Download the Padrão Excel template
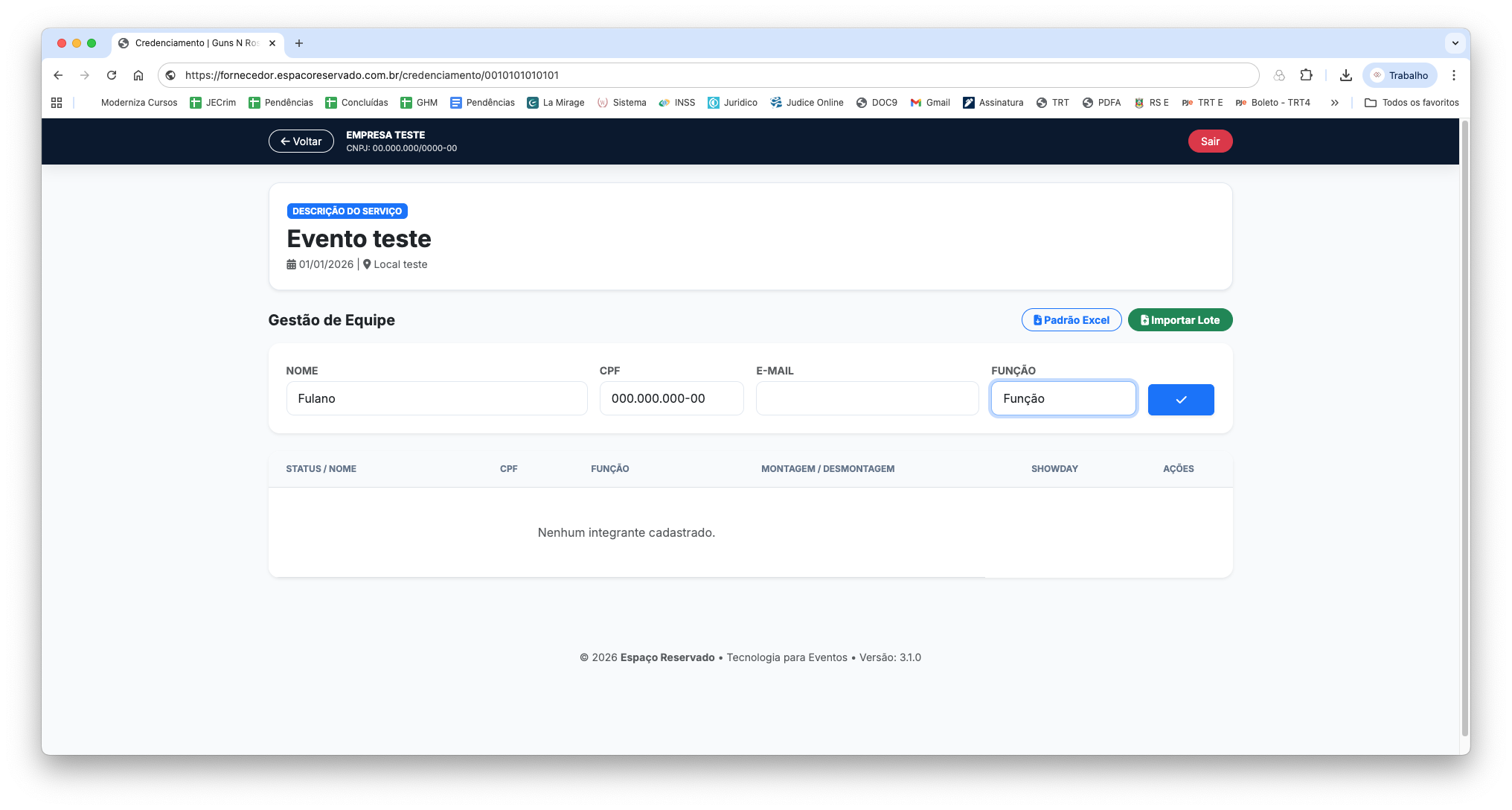1512x810 pixels. tap(1071, 320)
